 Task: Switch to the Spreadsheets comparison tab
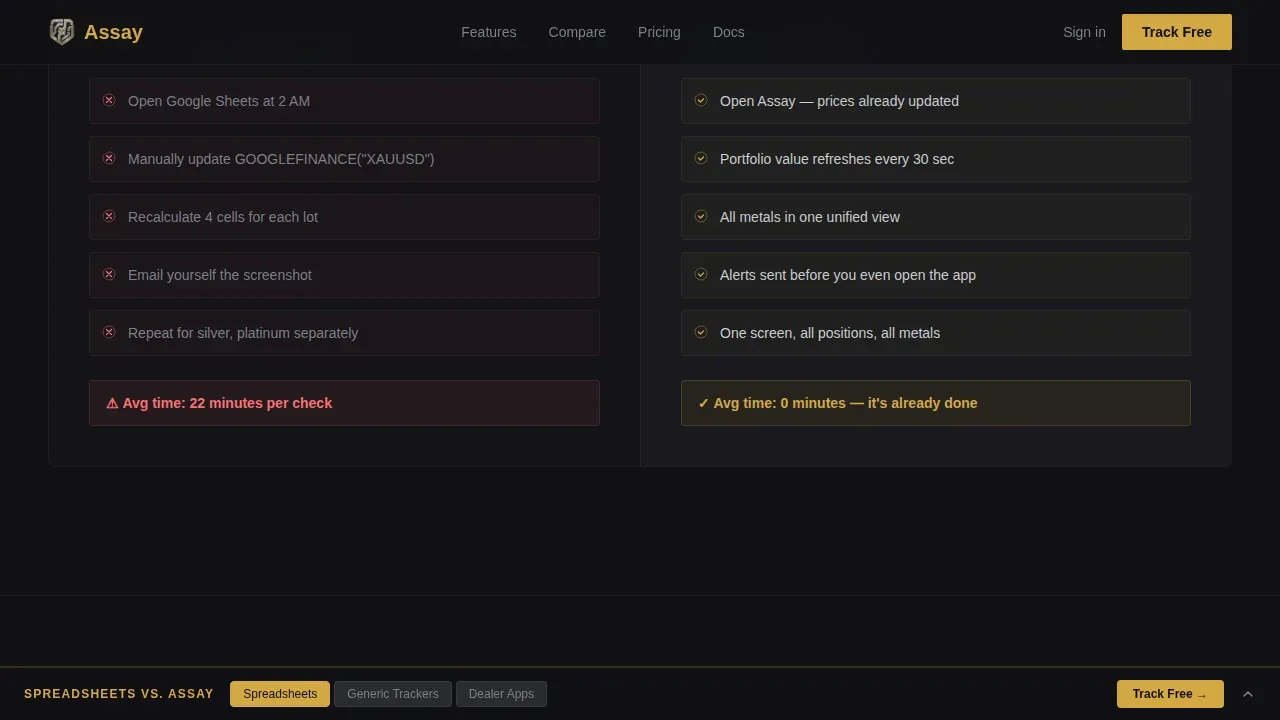280,694
